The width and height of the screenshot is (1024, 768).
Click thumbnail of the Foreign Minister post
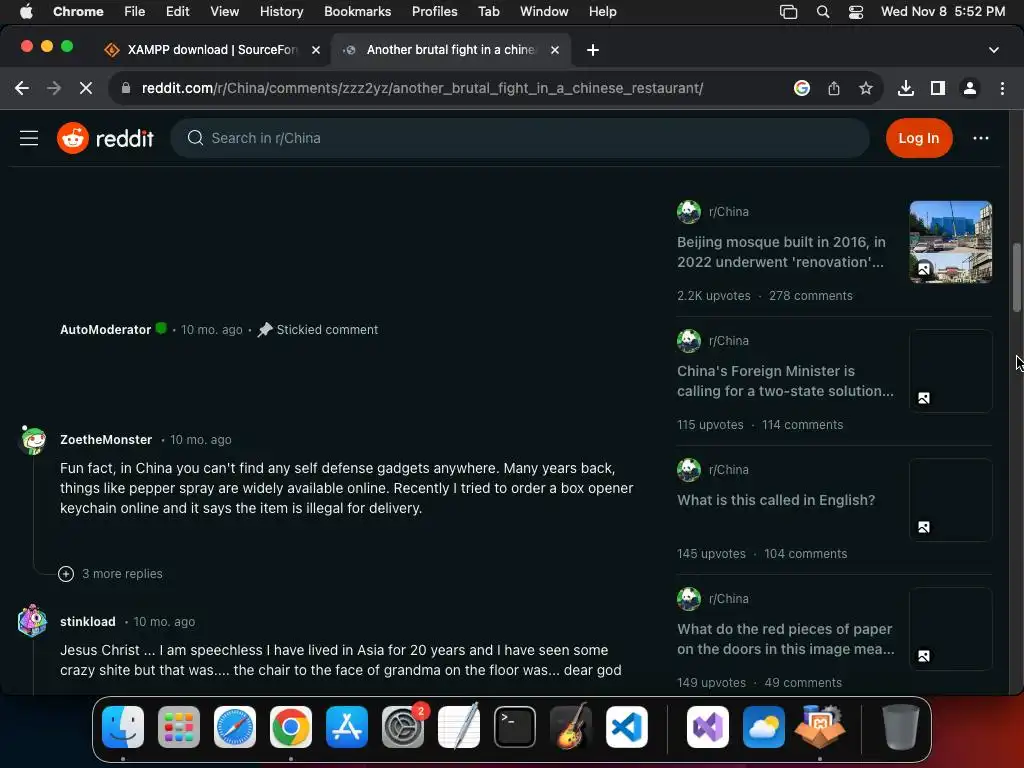[950, 370]
